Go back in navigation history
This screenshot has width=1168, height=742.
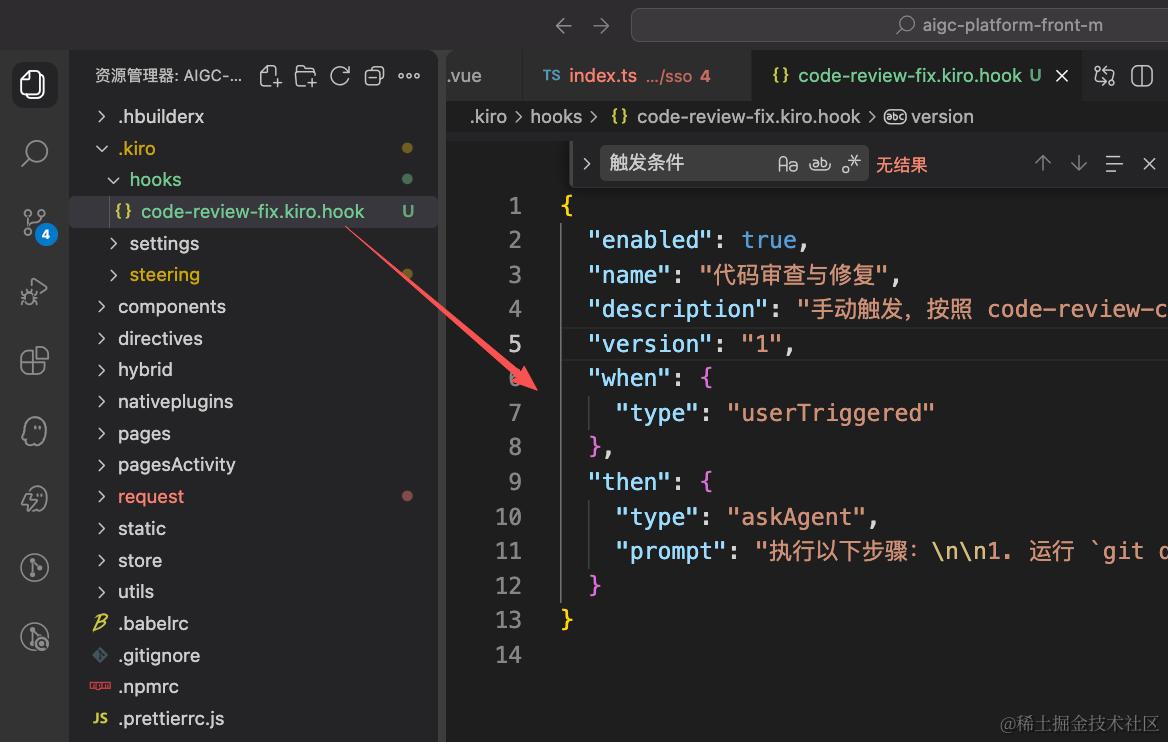coord(564,26)
